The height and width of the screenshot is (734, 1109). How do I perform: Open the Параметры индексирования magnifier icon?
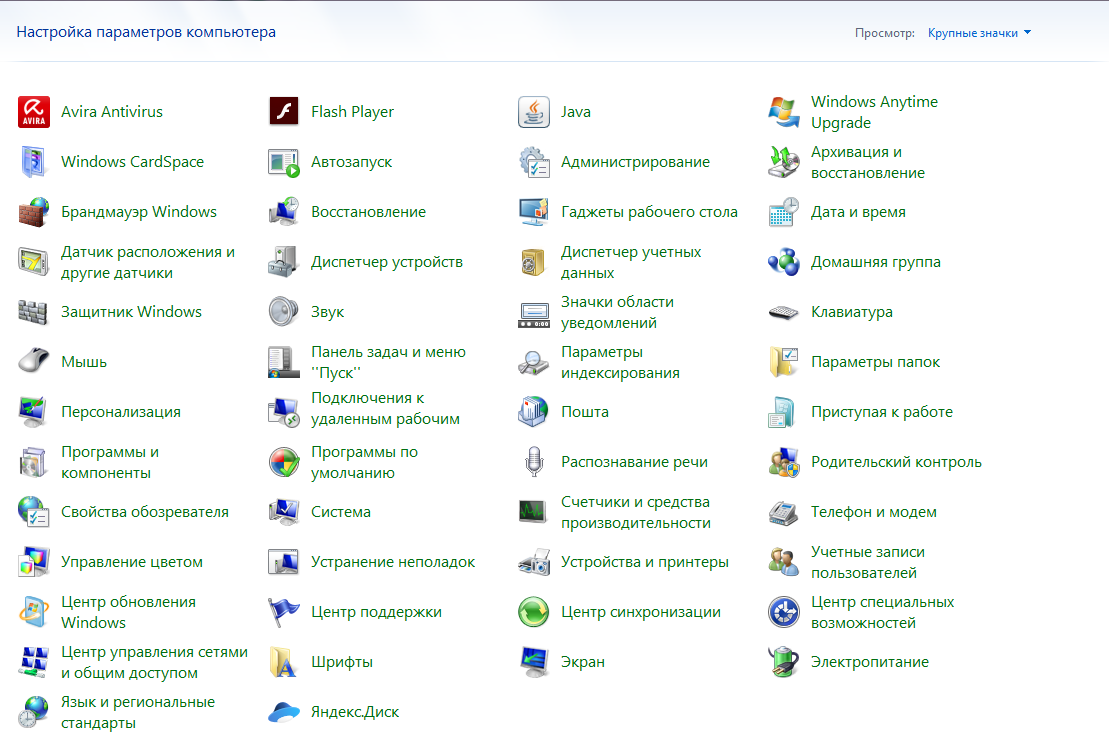(533, 362)
